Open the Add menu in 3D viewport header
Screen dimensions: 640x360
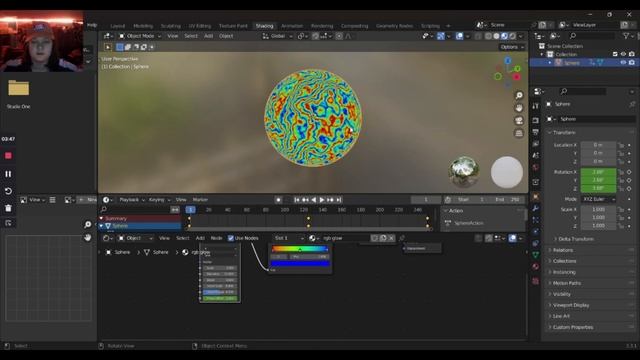point(208,36)
